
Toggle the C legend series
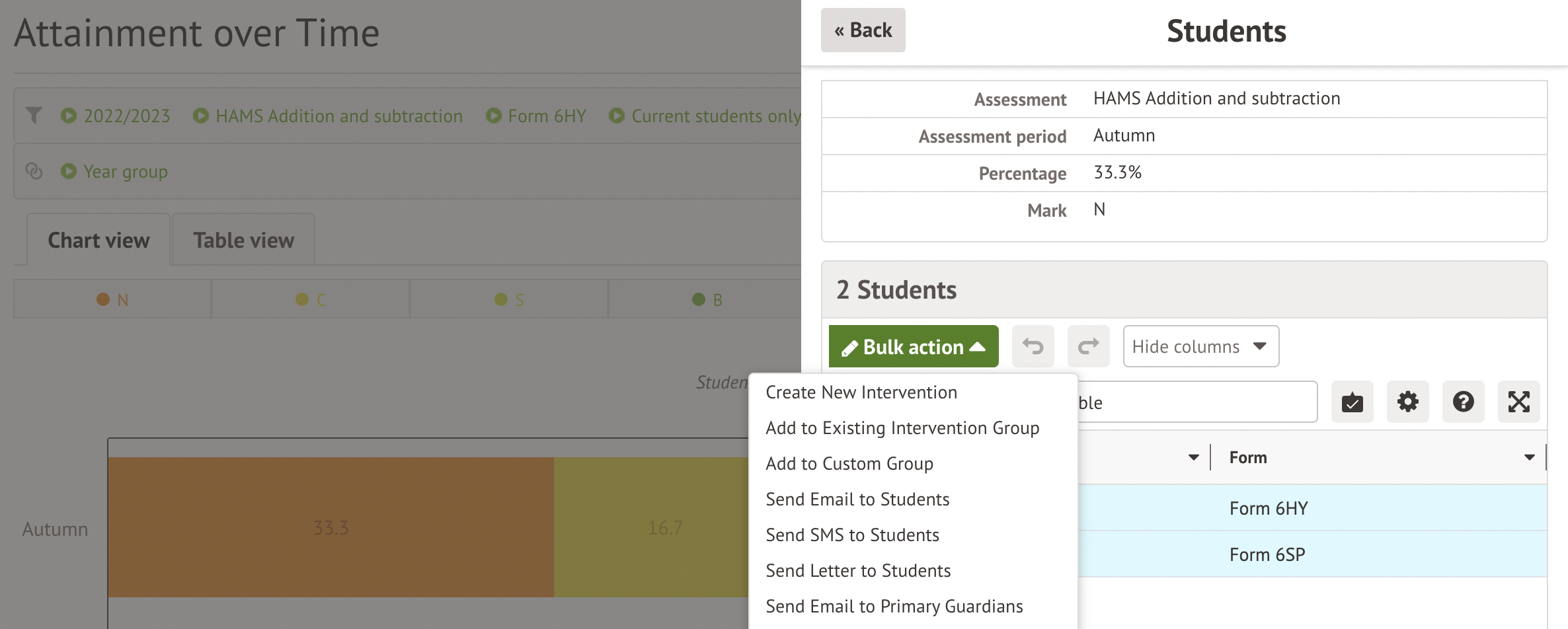click(x=311, y=299)
